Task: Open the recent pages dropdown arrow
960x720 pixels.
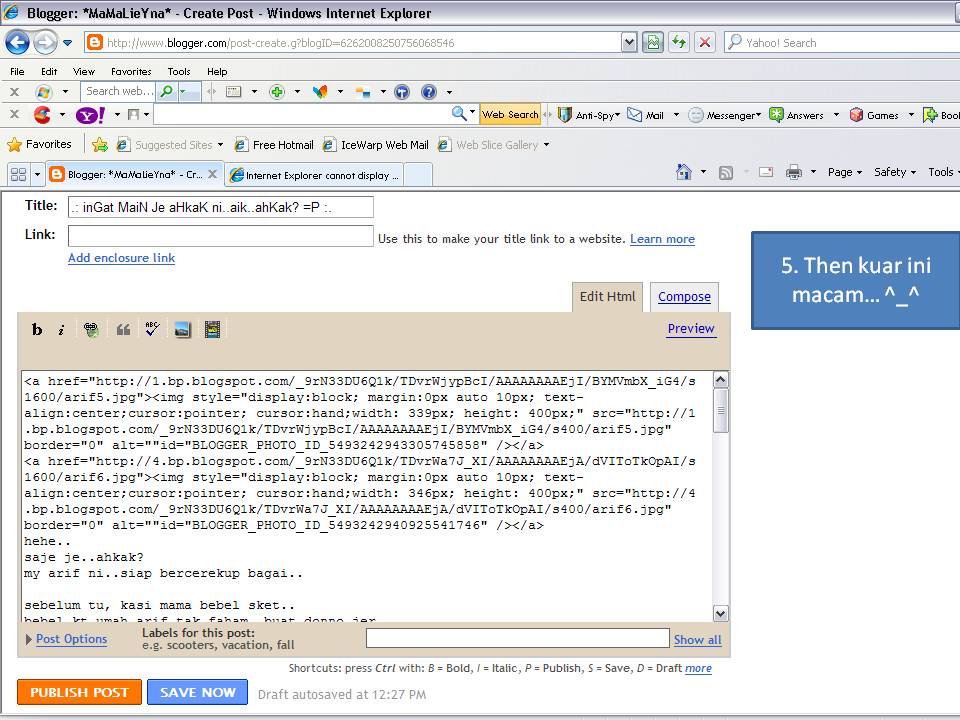Action: click(67, 43)
